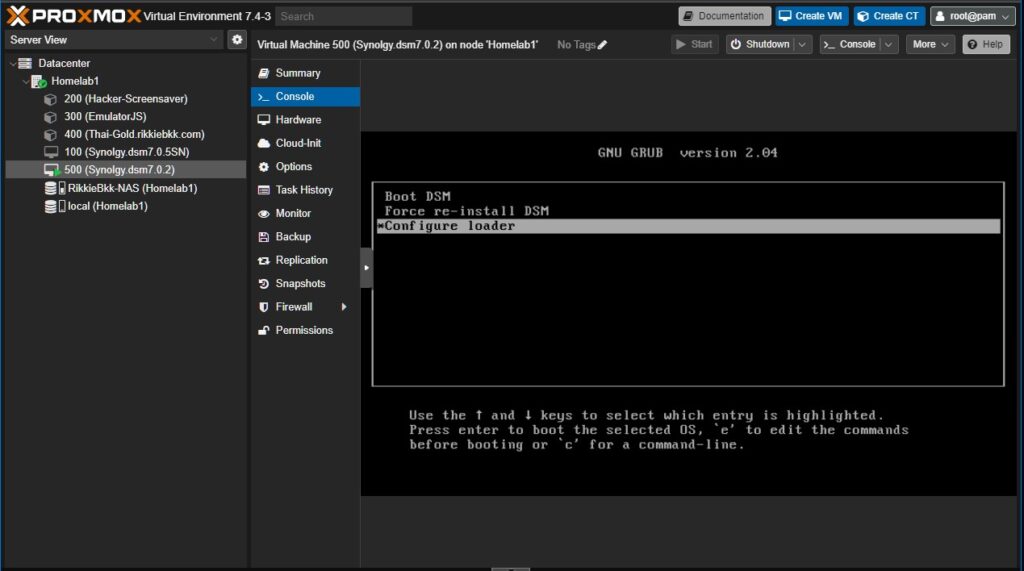Click Create CT button

(x=889, y=16)
